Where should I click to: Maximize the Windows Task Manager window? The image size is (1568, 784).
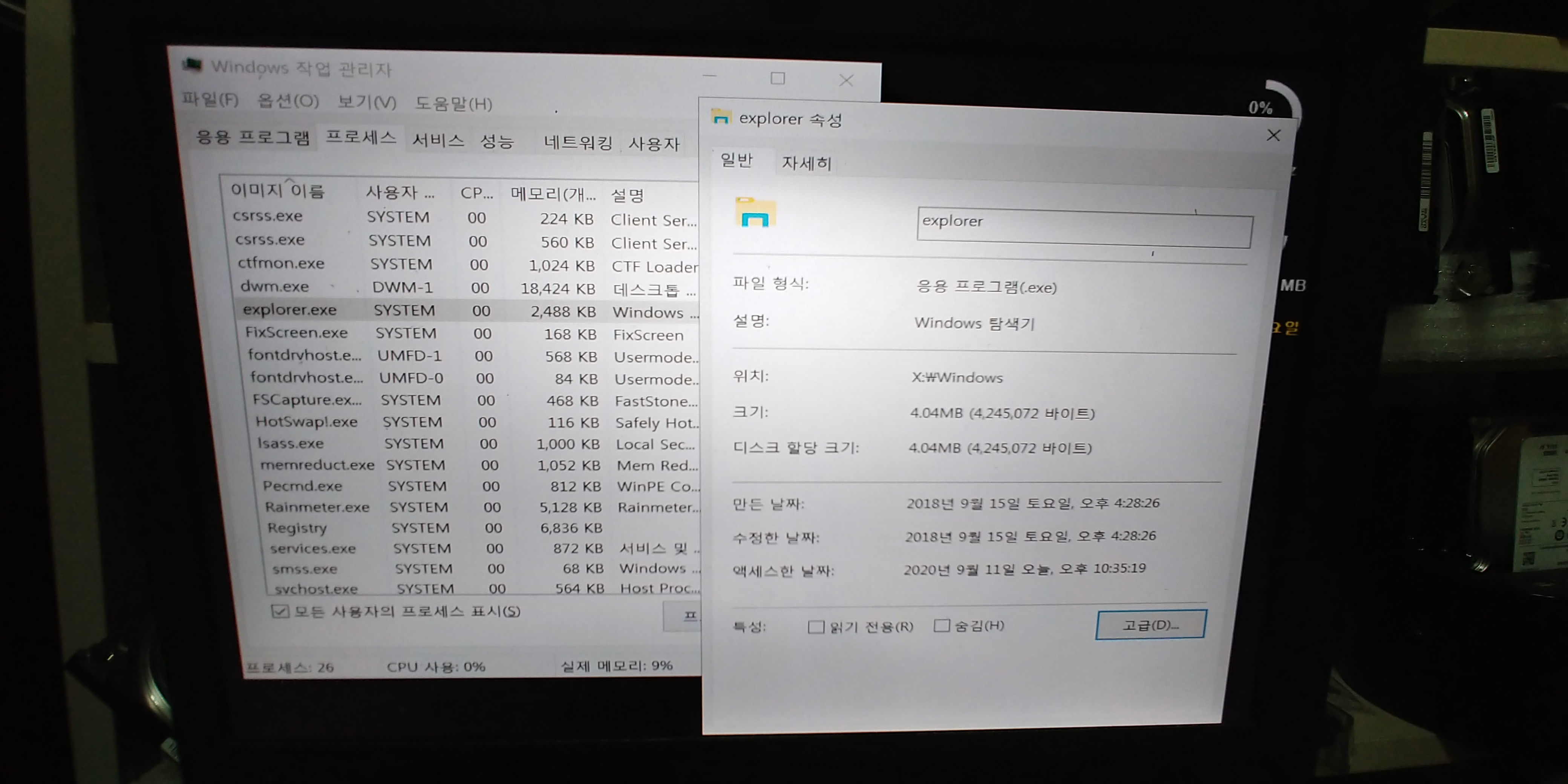point(777,78)
